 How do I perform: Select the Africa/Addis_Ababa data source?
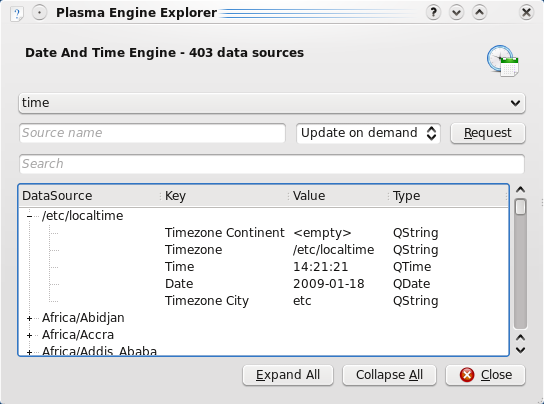click(x=99, y=351)
